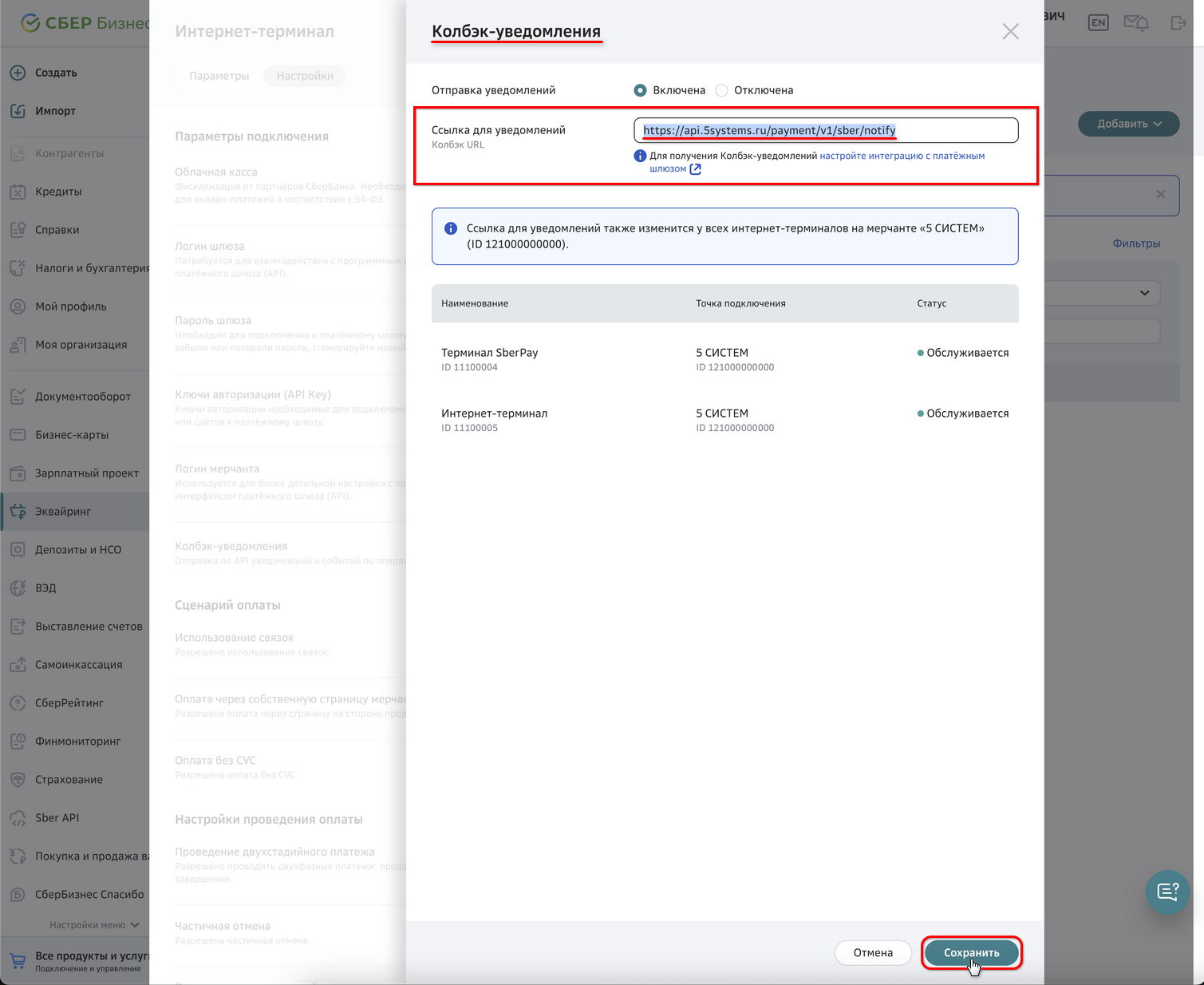
Task: Click the Наименование column header
Action: click(x=475, y=303)
